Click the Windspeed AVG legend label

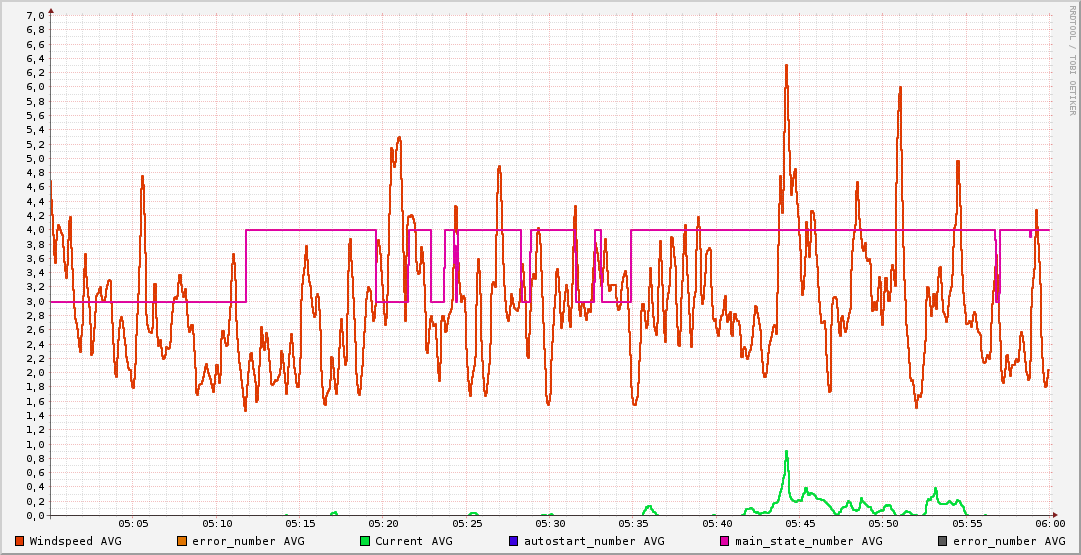click(76, 541)
